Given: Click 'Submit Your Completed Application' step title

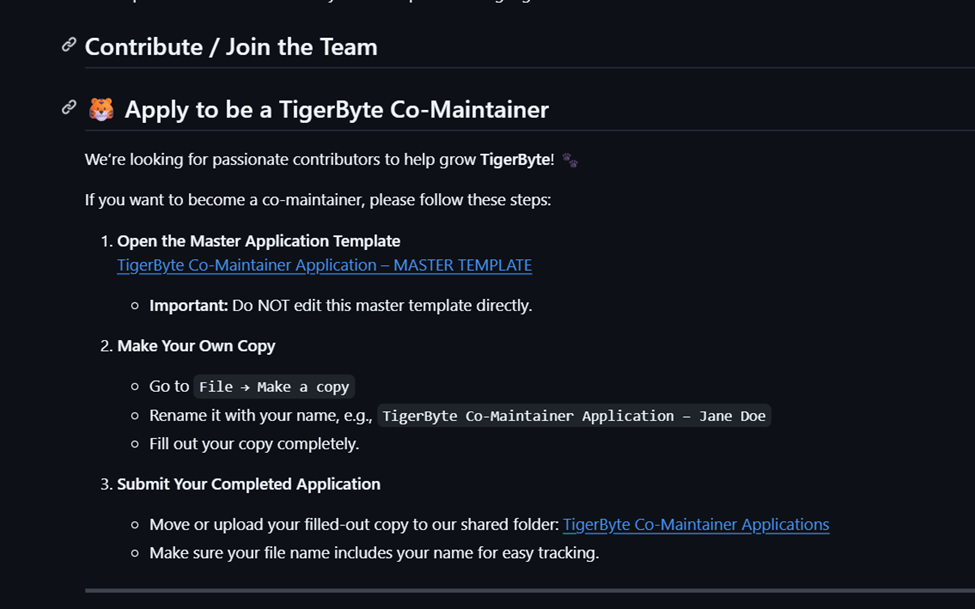Looking at the screenshot, I should 248,484.
